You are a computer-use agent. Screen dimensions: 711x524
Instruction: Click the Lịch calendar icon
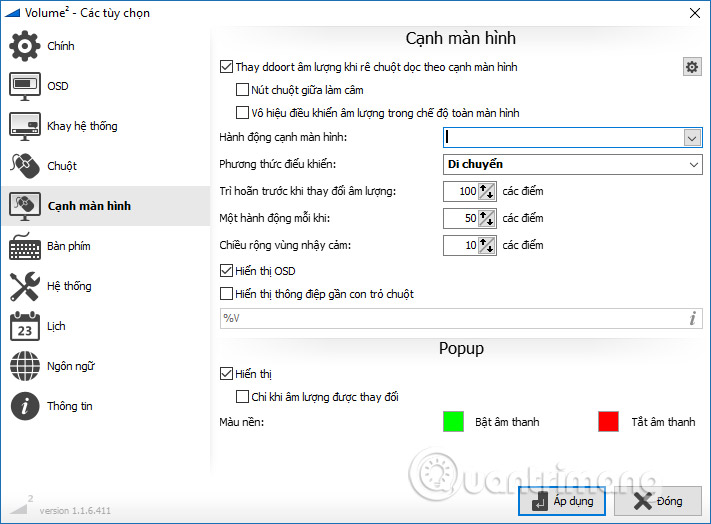[x=24, y=326]
